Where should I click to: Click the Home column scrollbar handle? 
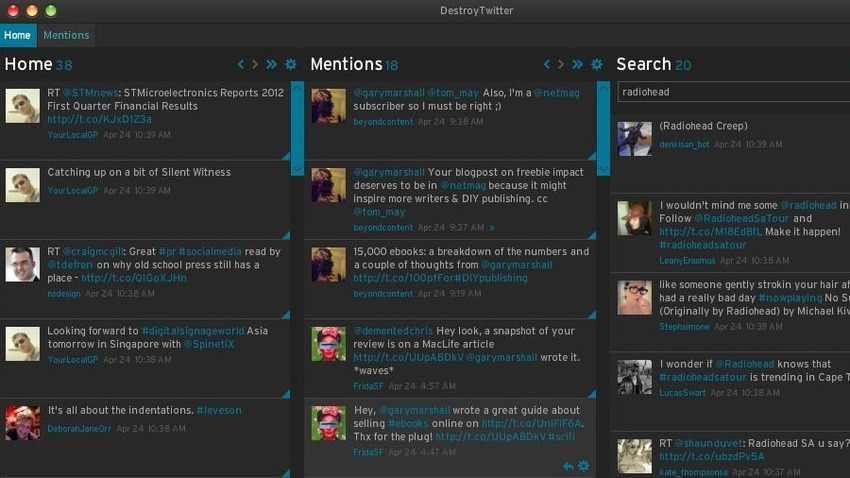coord(298,127)
